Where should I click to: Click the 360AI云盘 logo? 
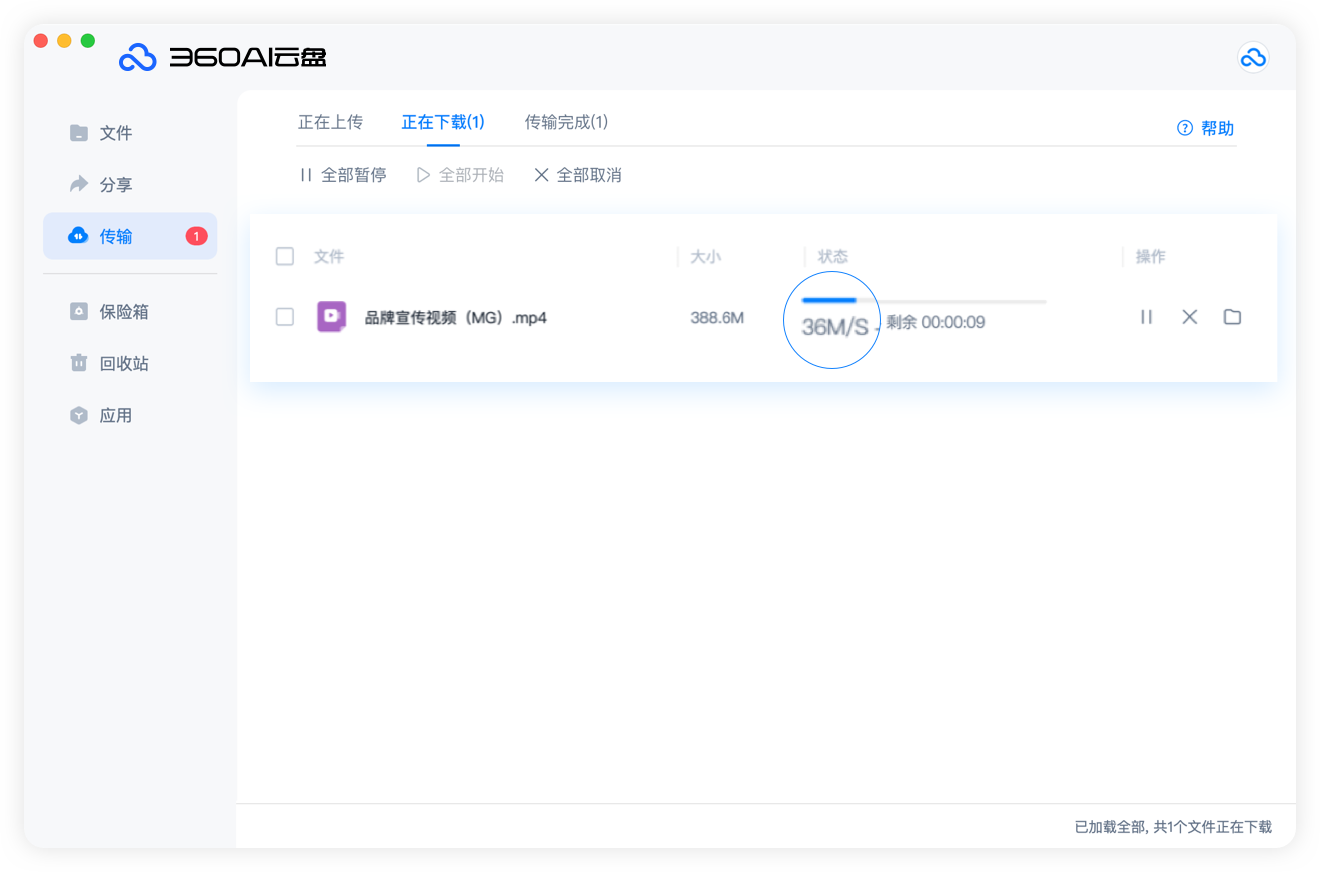pos(222,58)
